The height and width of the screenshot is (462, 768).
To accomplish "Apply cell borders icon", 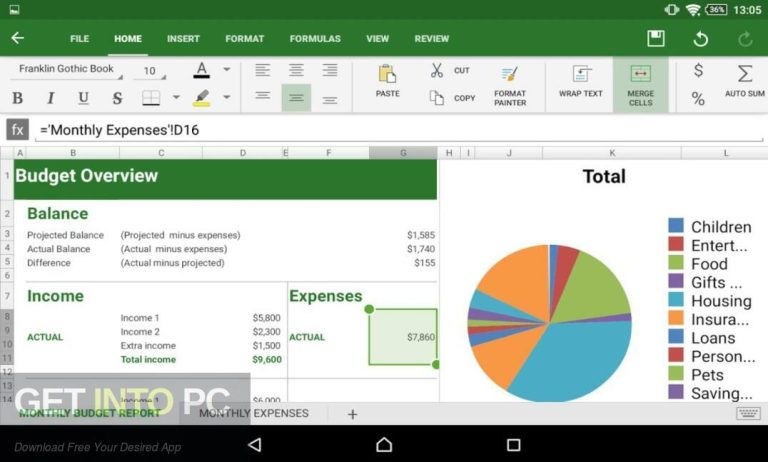I will click(151, 98).
